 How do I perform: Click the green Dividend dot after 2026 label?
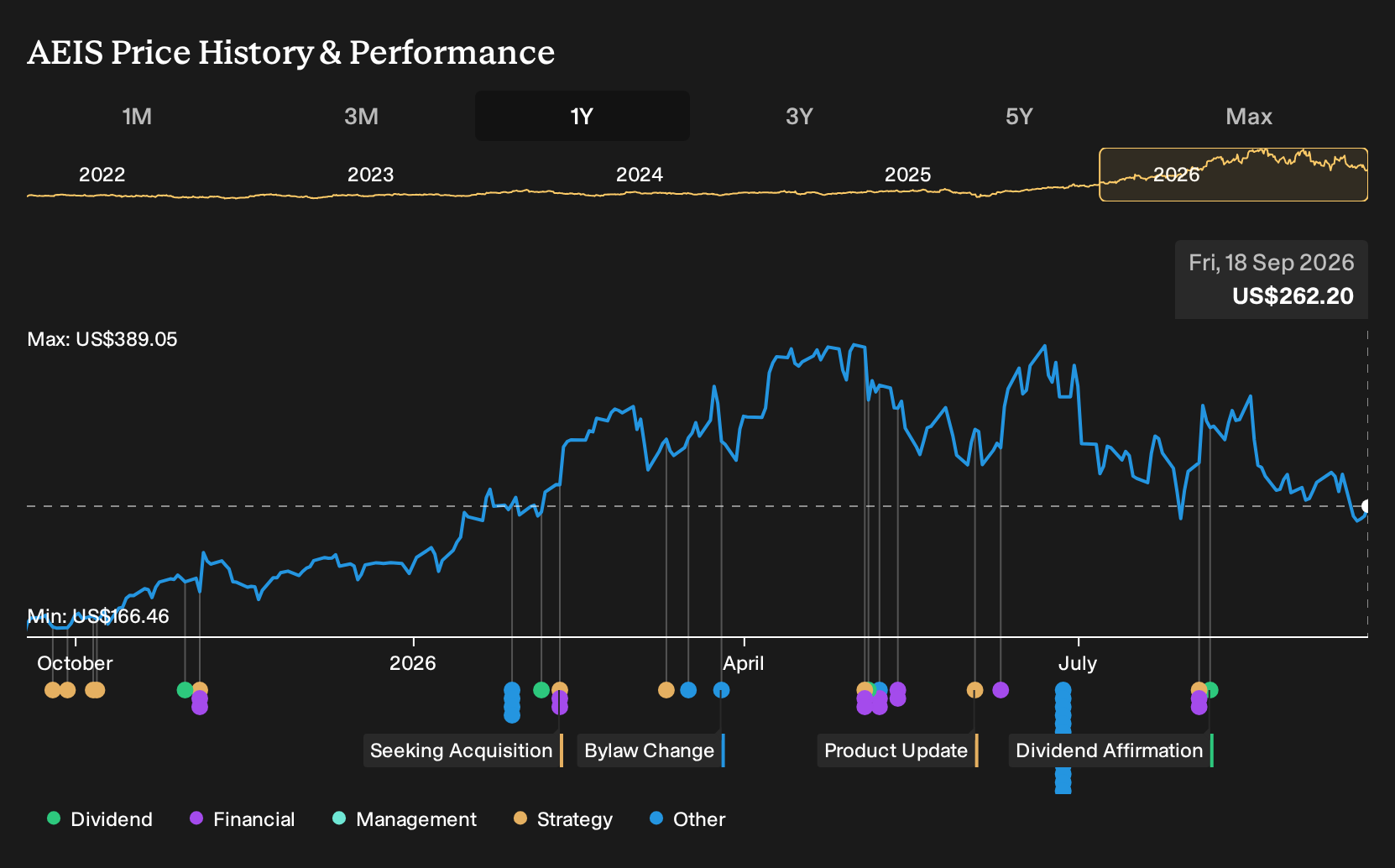click(541, 690)
